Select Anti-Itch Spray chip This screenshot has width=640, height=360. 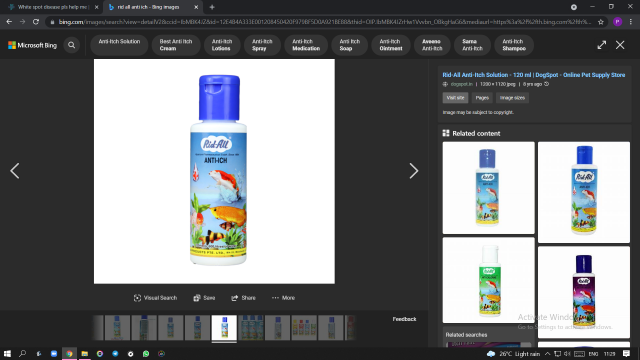point(262,44)
